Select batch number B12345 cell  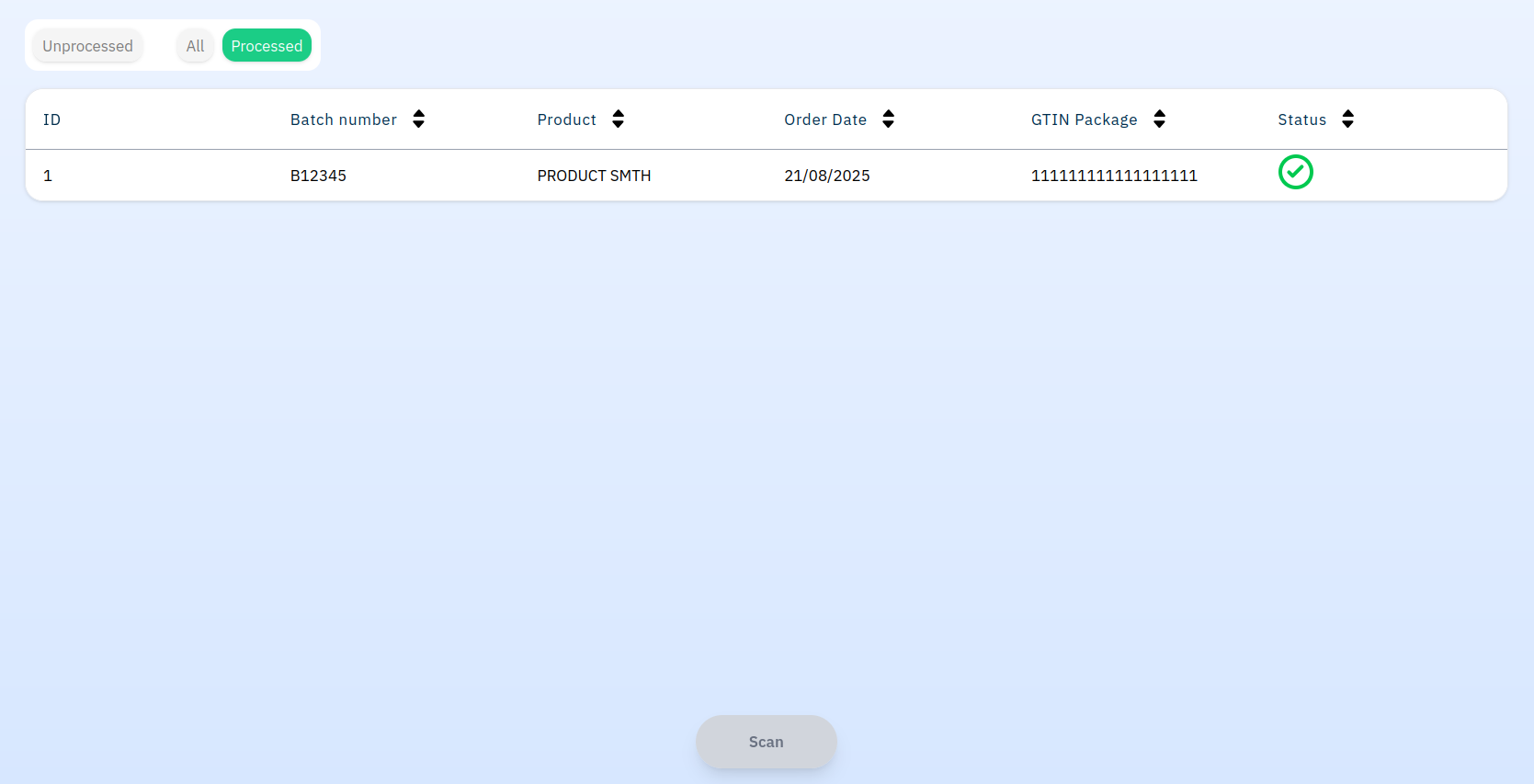tap(318, 176)
